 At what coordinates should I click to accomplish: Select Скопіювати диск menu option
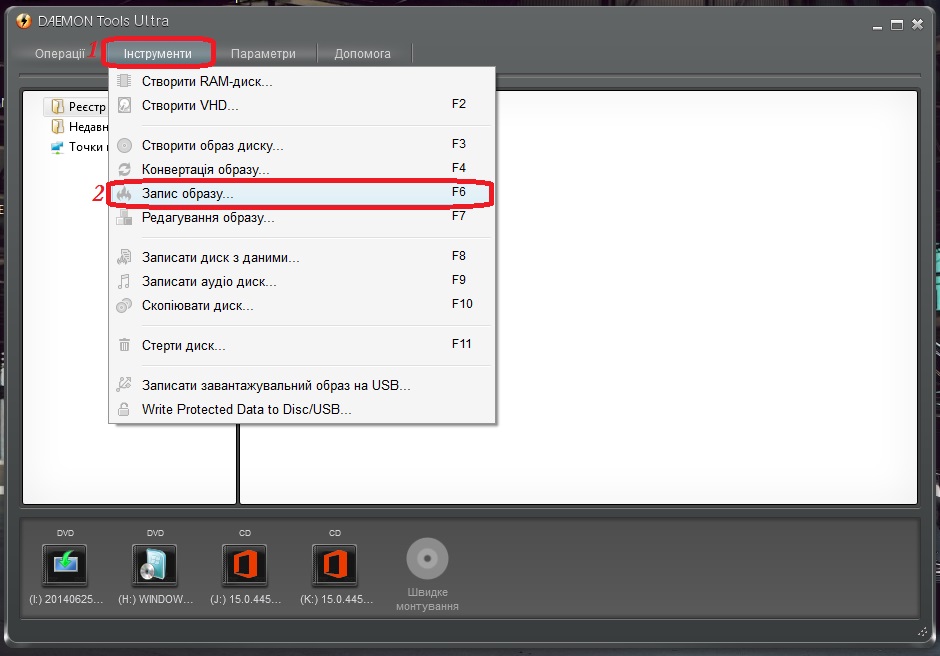(x=198, y=305)
